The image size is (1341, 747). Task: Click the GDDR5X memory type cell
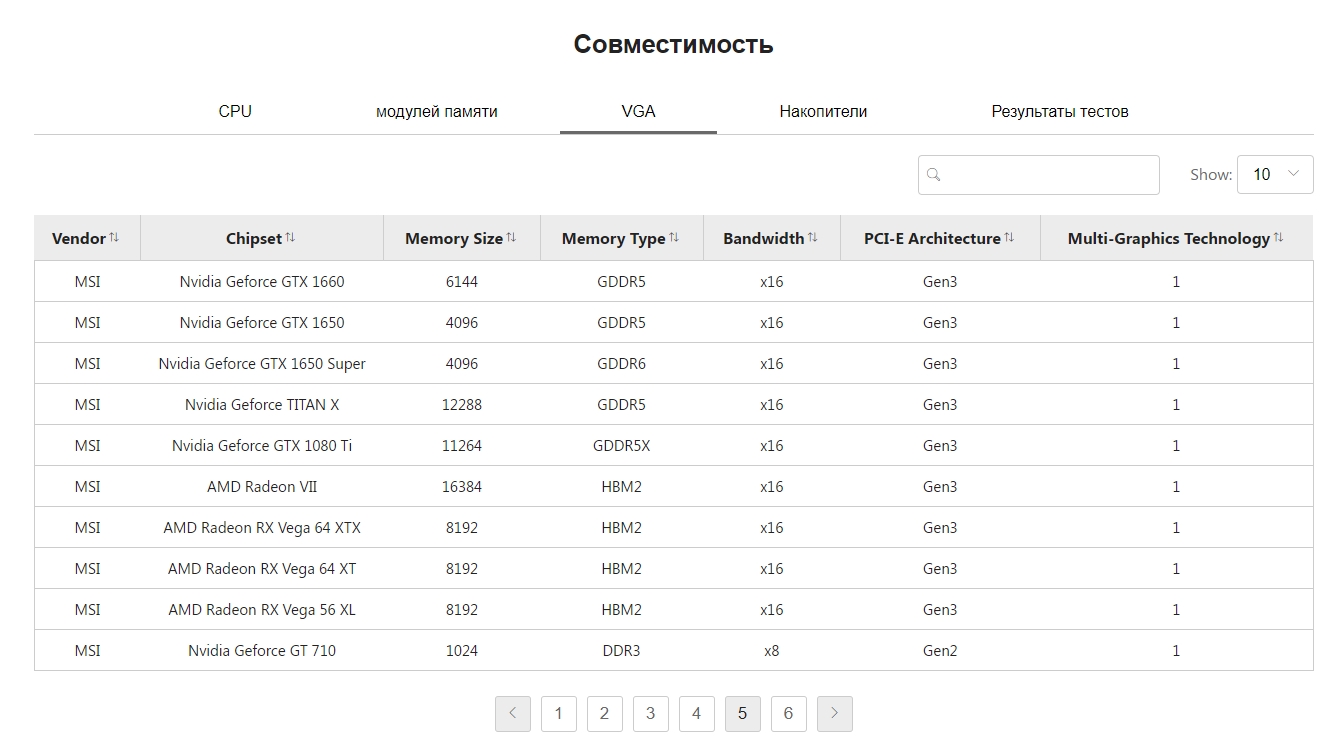coord(622,446)
